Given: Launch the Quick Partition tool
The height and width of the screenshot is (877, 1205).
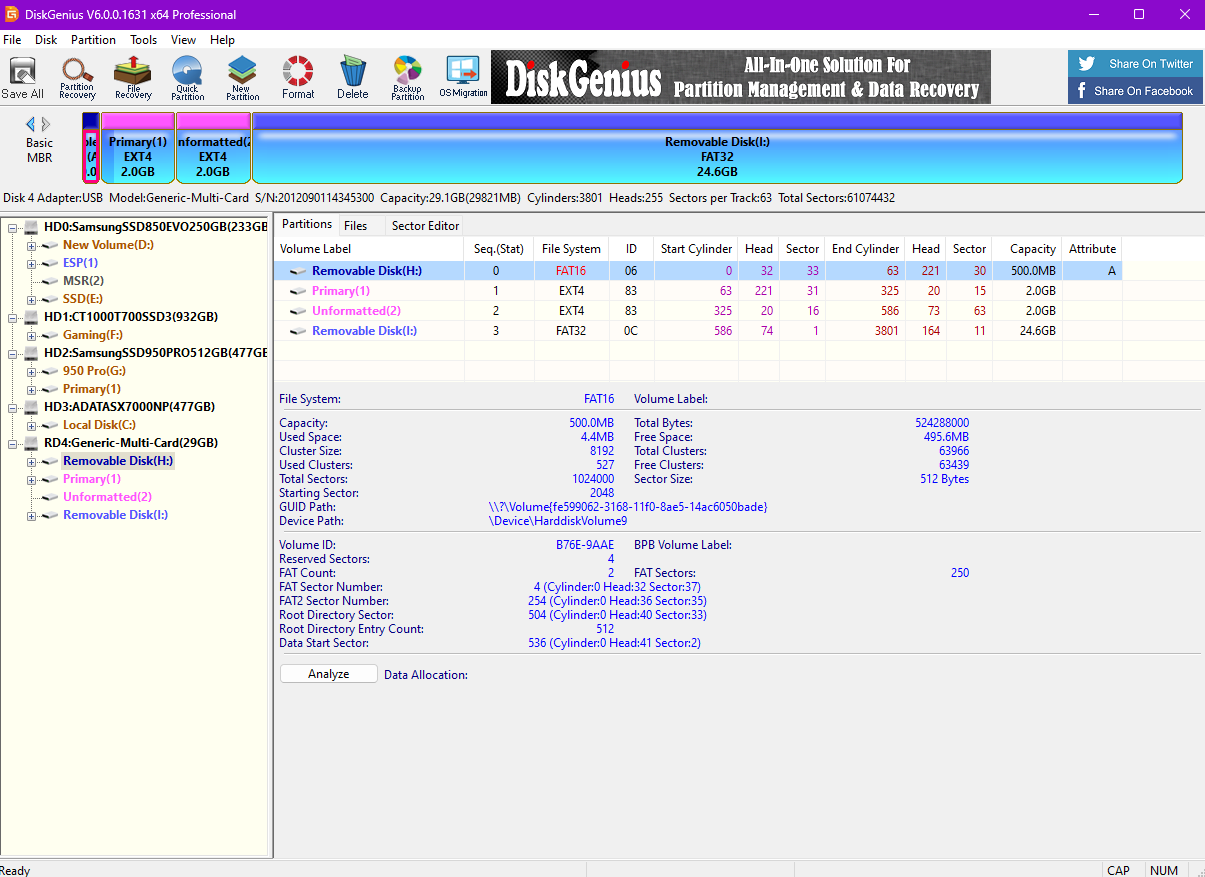Looking at the screenshot, I should [x=186, y=77].
